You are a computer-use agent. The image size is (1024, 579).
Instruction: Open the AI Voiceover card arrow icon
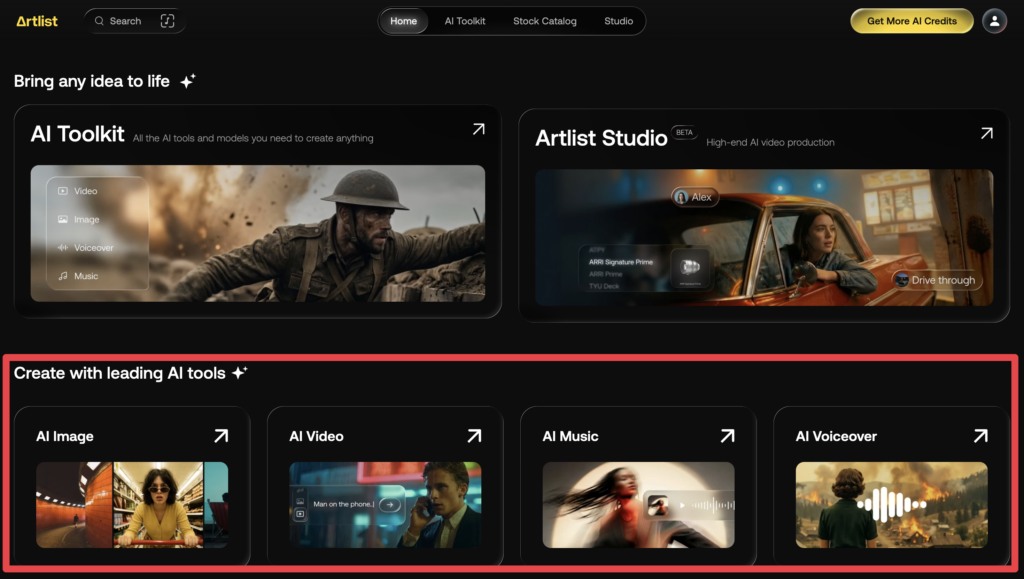[980, 436]
